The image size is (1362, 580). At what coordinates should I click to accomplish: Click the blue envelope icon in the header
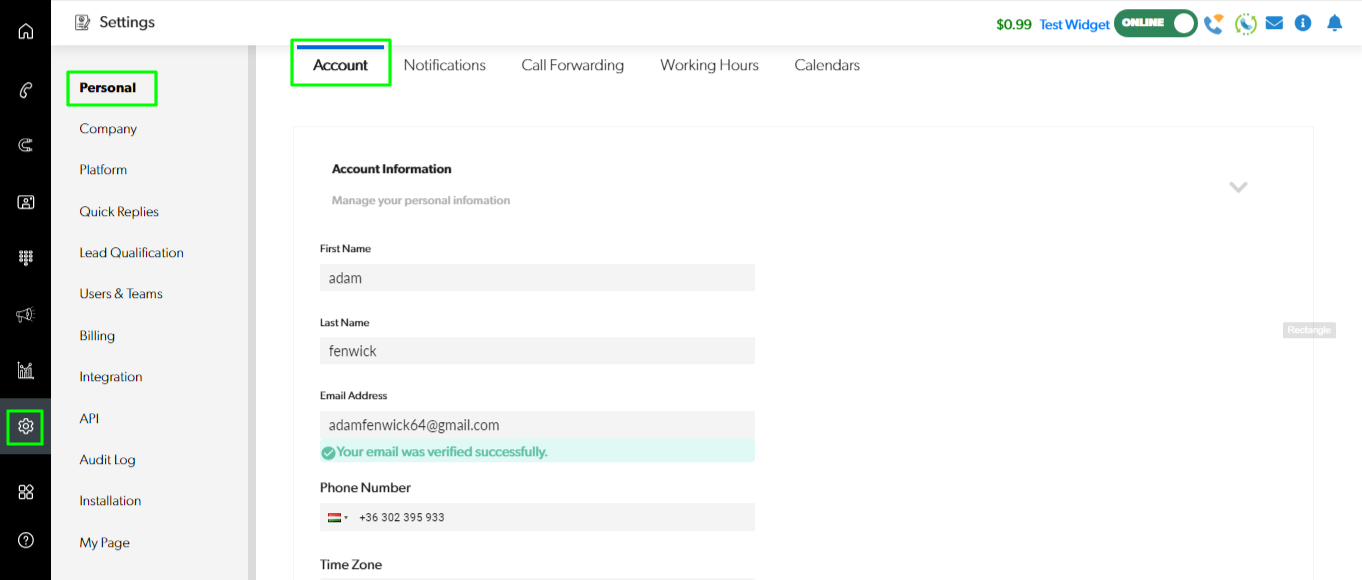click(x=1274, y=23)
